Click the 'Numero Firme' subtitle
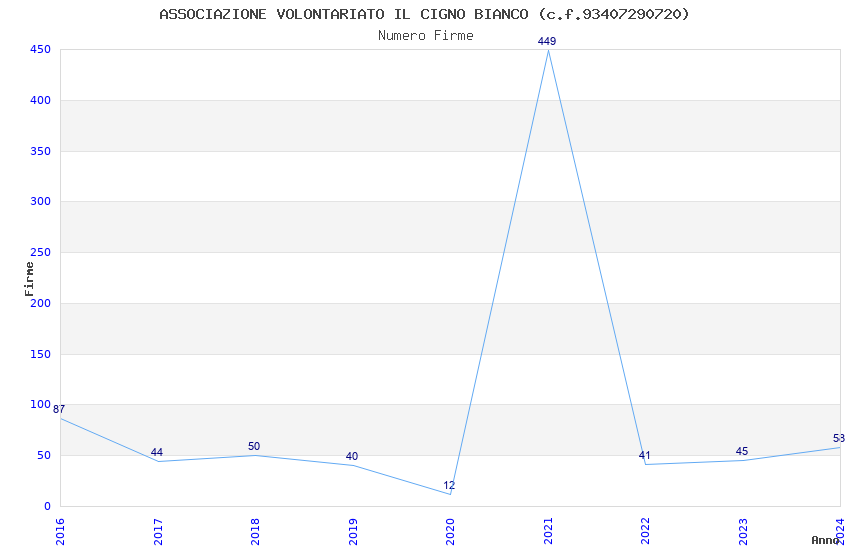This screenshot has width=850, height=550. 426,35
